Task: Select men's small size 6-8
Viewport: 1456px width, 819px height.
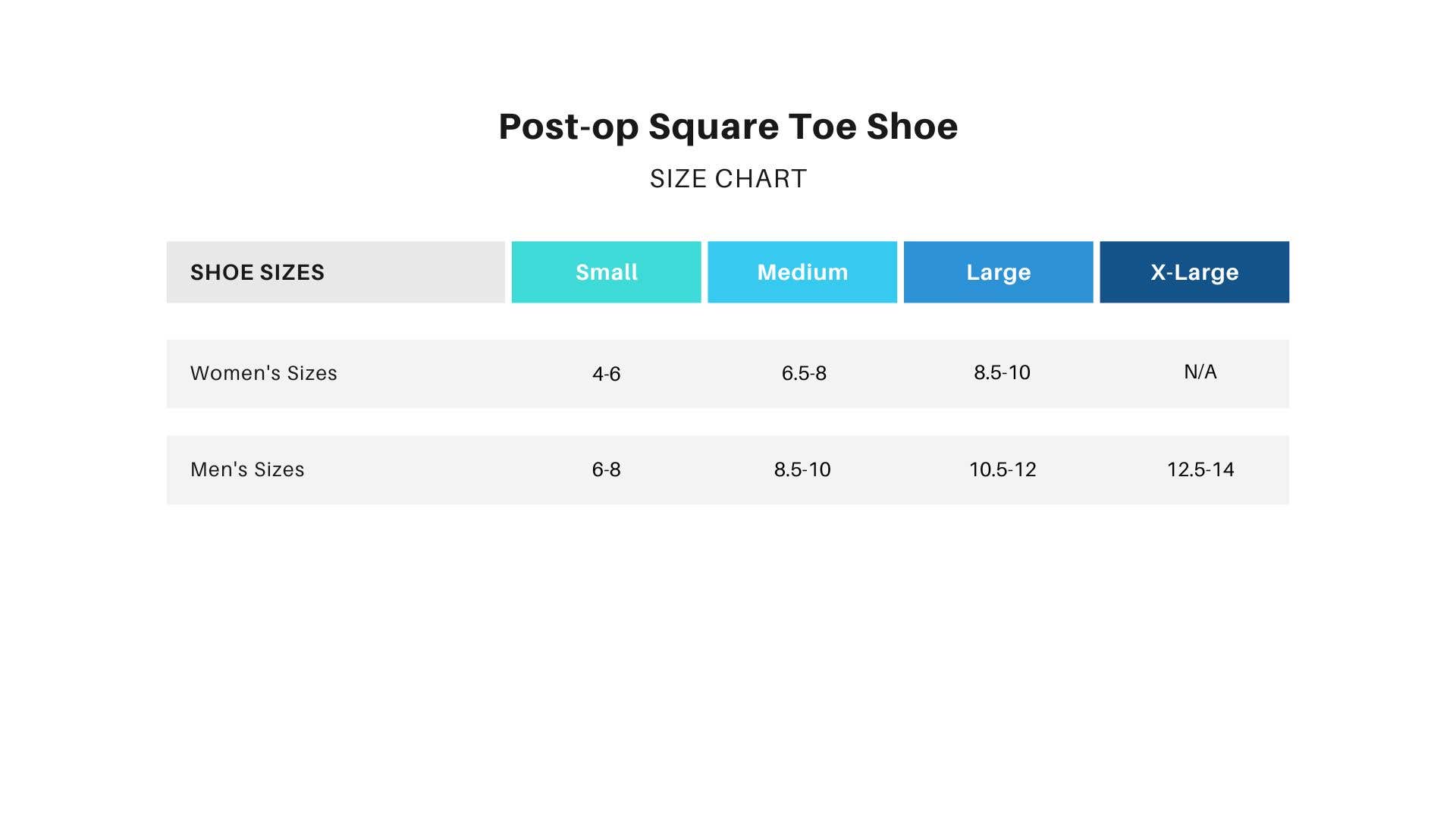Action: coord(606,469)
